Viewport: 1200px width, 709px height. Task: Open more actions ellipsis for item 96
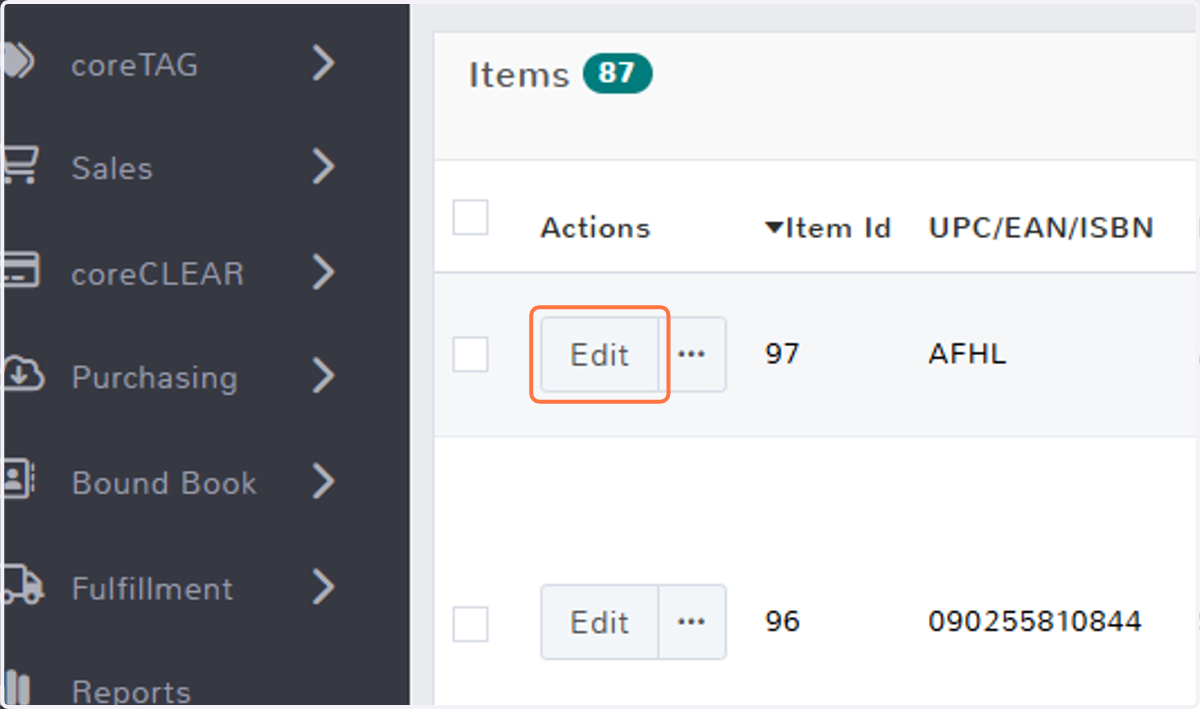[692, 622]
